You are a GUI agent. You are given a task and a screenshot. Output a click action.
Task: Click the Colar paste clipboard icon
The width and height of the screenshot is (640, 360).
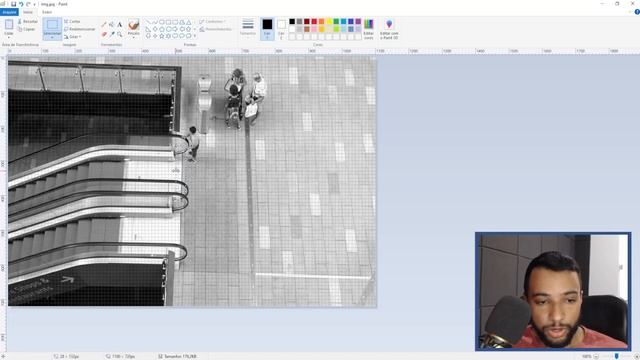(x=9, y=25)
